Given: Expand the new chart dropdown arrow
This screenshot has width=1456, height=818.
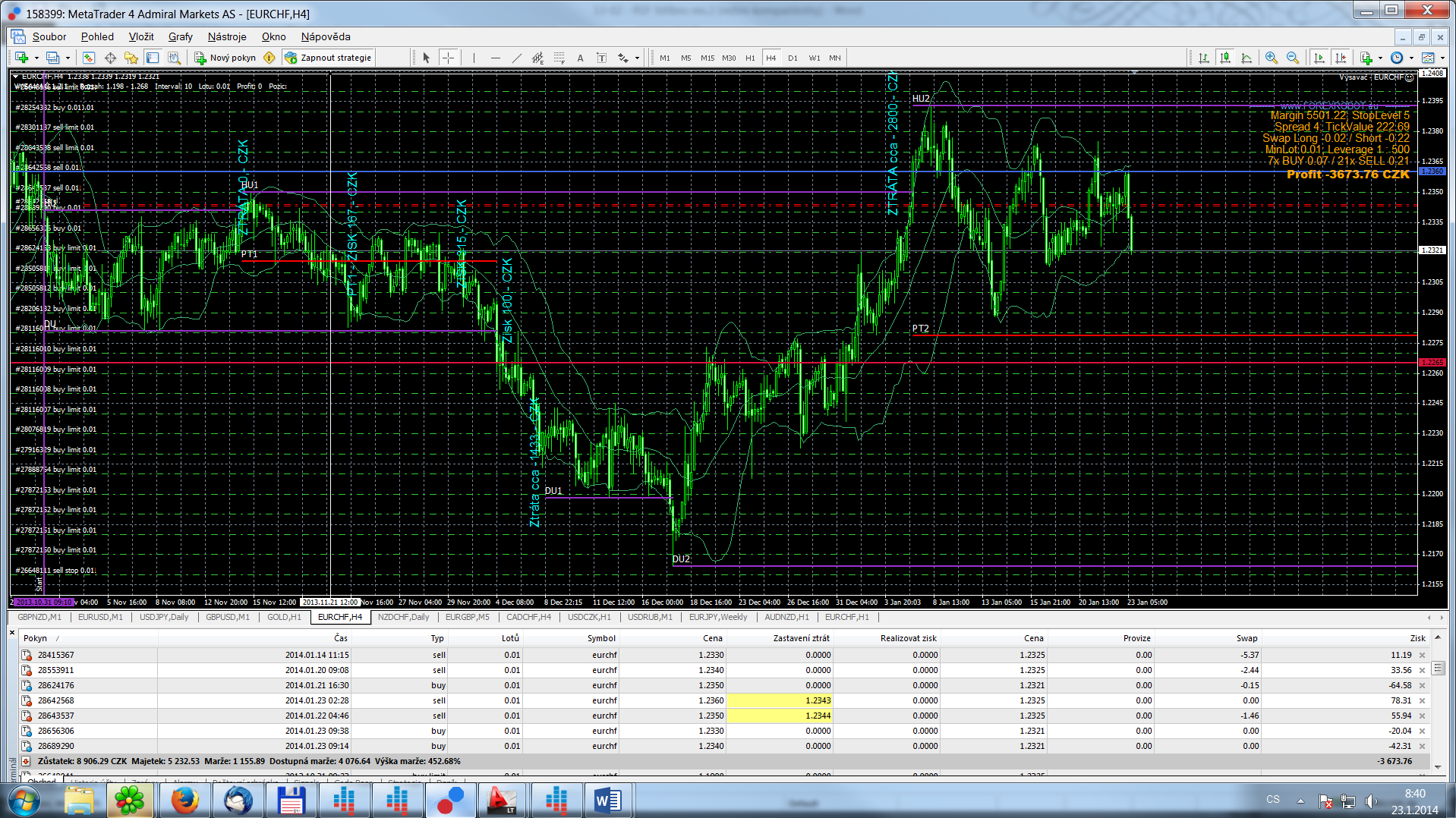Looking at the screenshot, I should [36, 58].
